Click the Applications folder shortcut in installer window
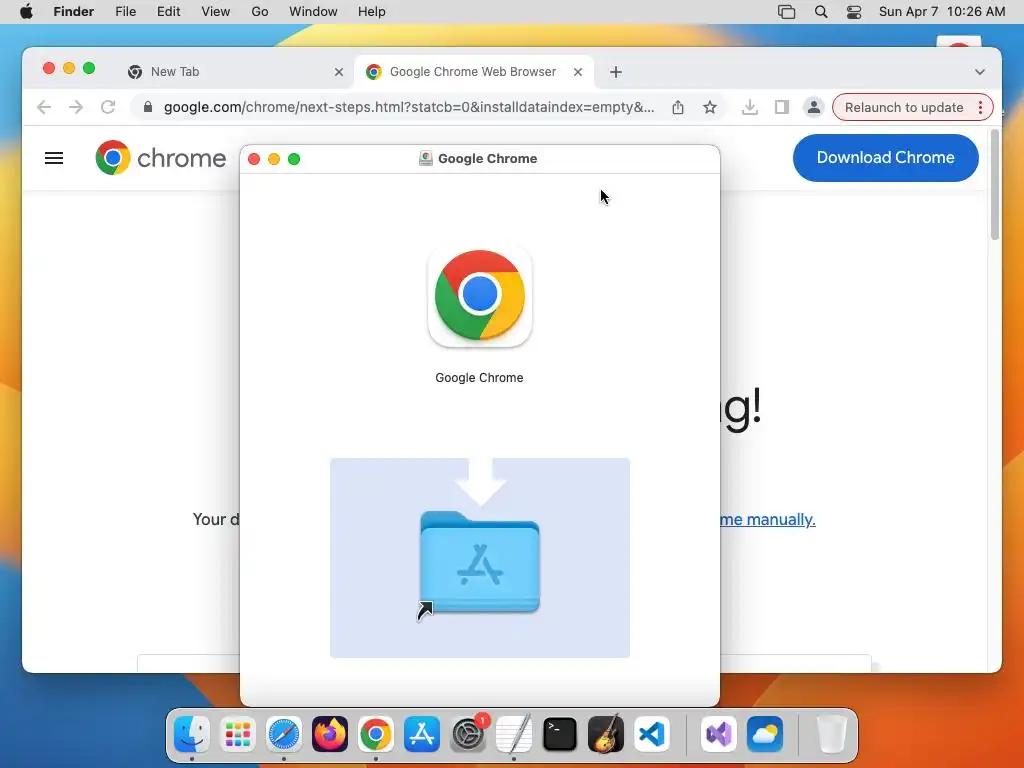 click(480, 562)
